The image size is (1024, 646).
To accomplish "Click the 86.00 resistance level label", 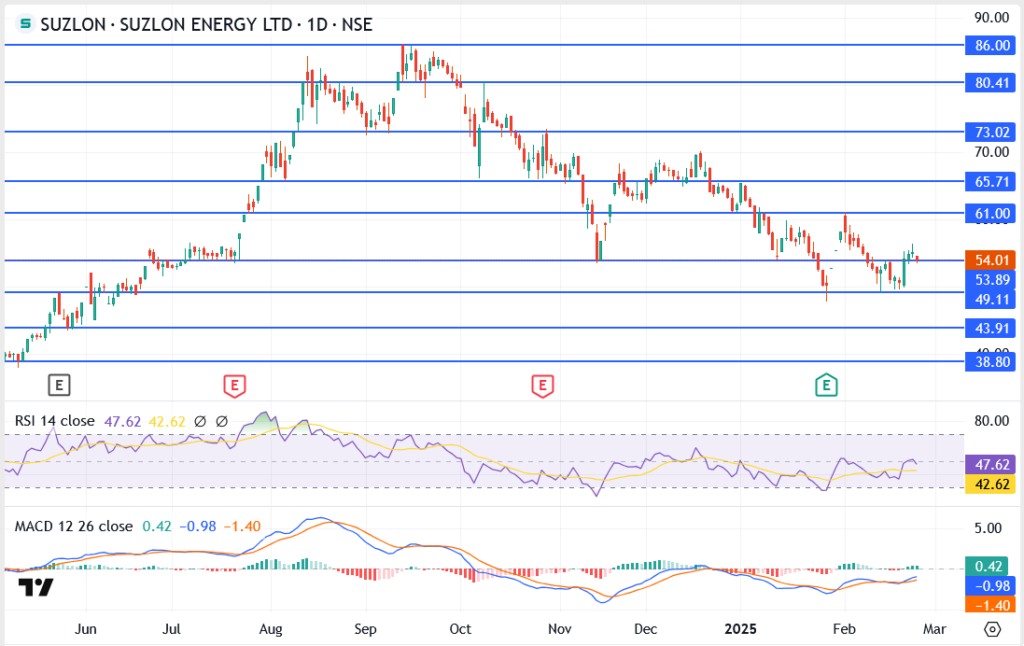I will (x=989, y=45).
